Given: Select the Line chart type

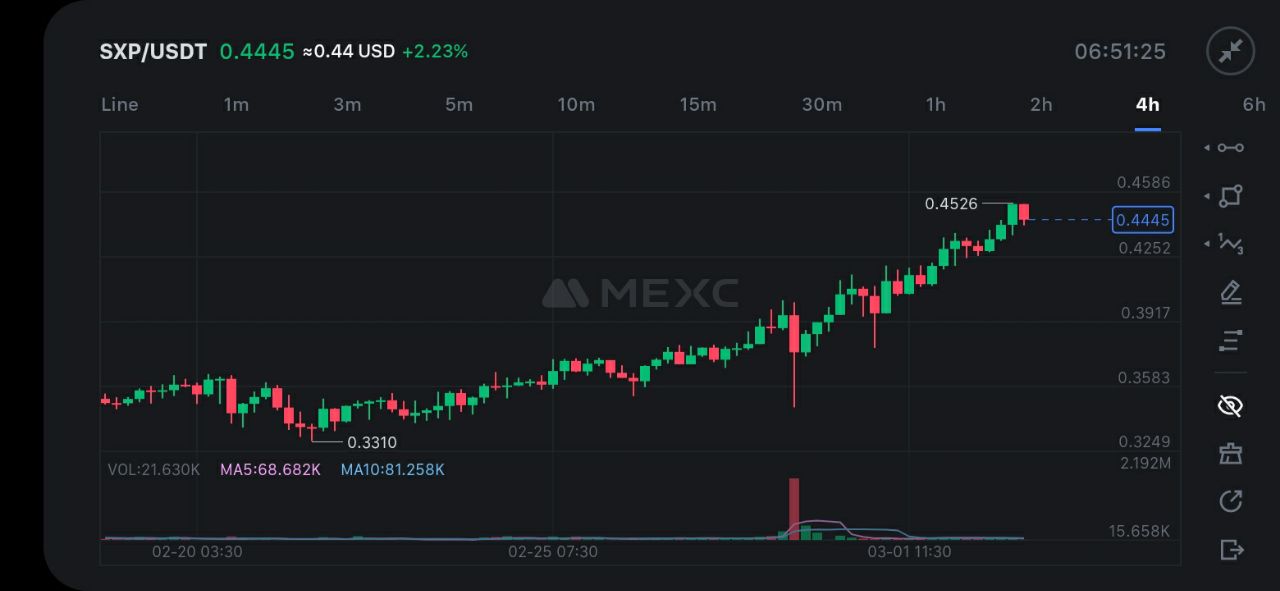Looking at the screenshot, I should point(120,105).
